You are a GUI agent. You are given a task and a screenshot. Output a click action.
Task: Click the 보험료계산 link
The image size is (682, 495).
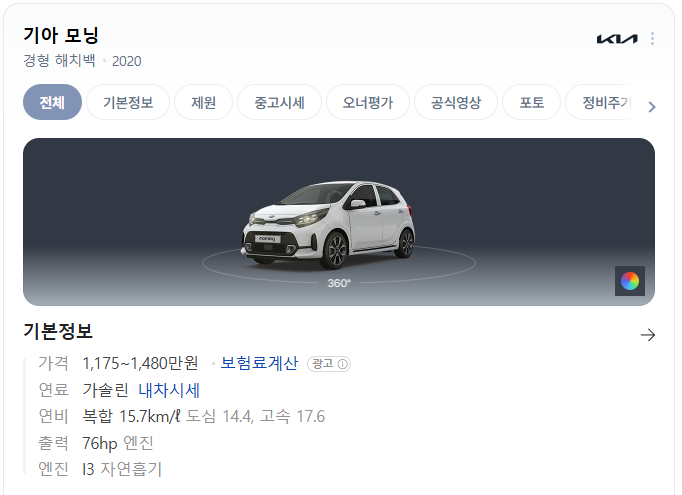[x=259, y=363]
